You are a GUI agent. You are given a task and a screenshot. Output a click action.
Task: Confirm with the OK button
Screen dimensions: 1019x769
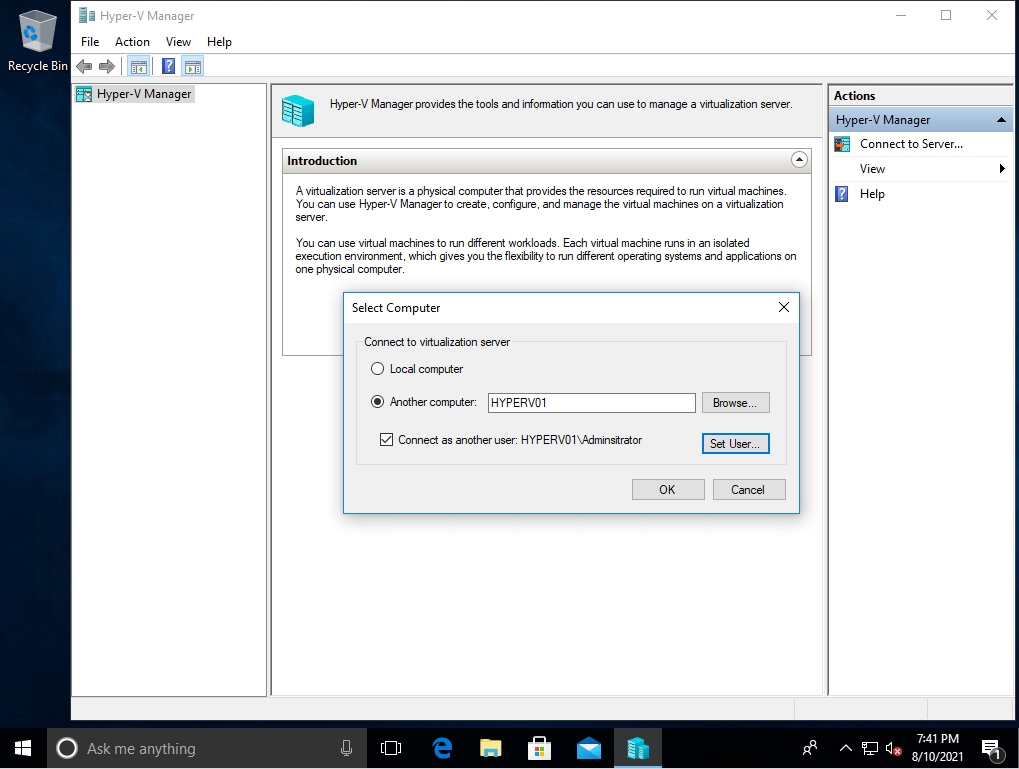tap(667, 489)
